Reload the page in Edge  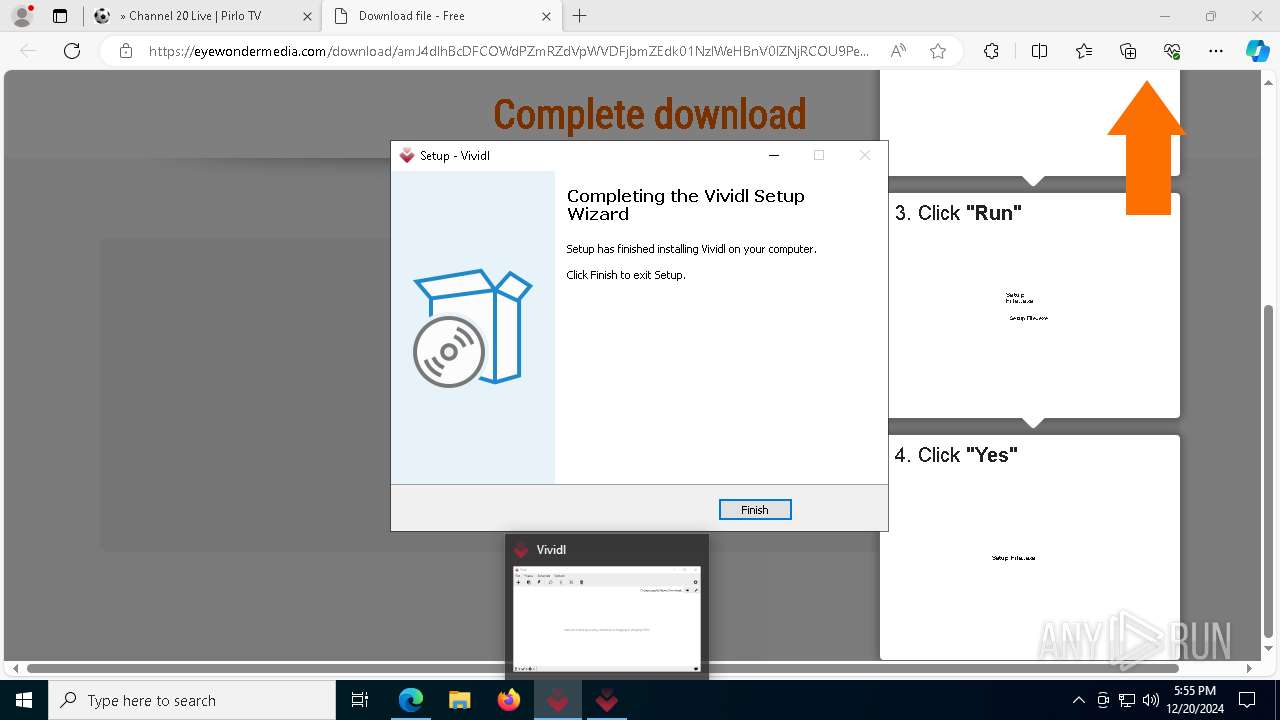[72, 51]
